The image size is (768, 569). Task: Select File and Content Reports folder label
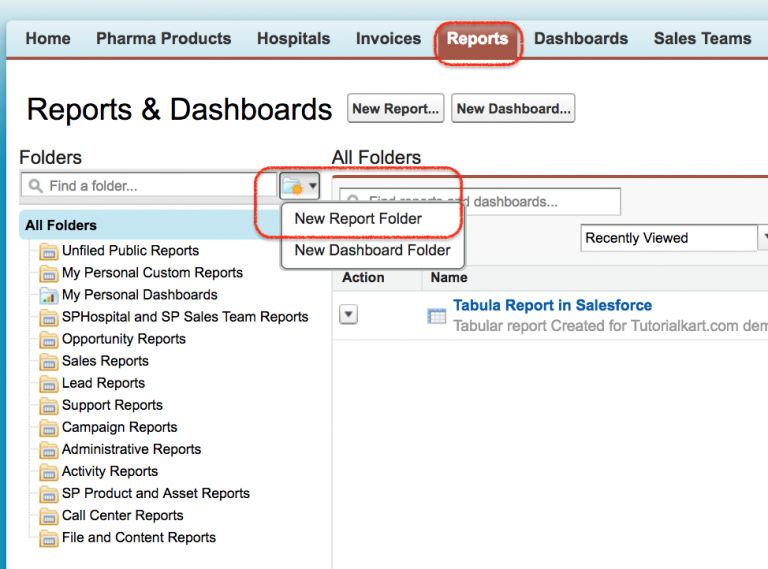tap(139, 537)
